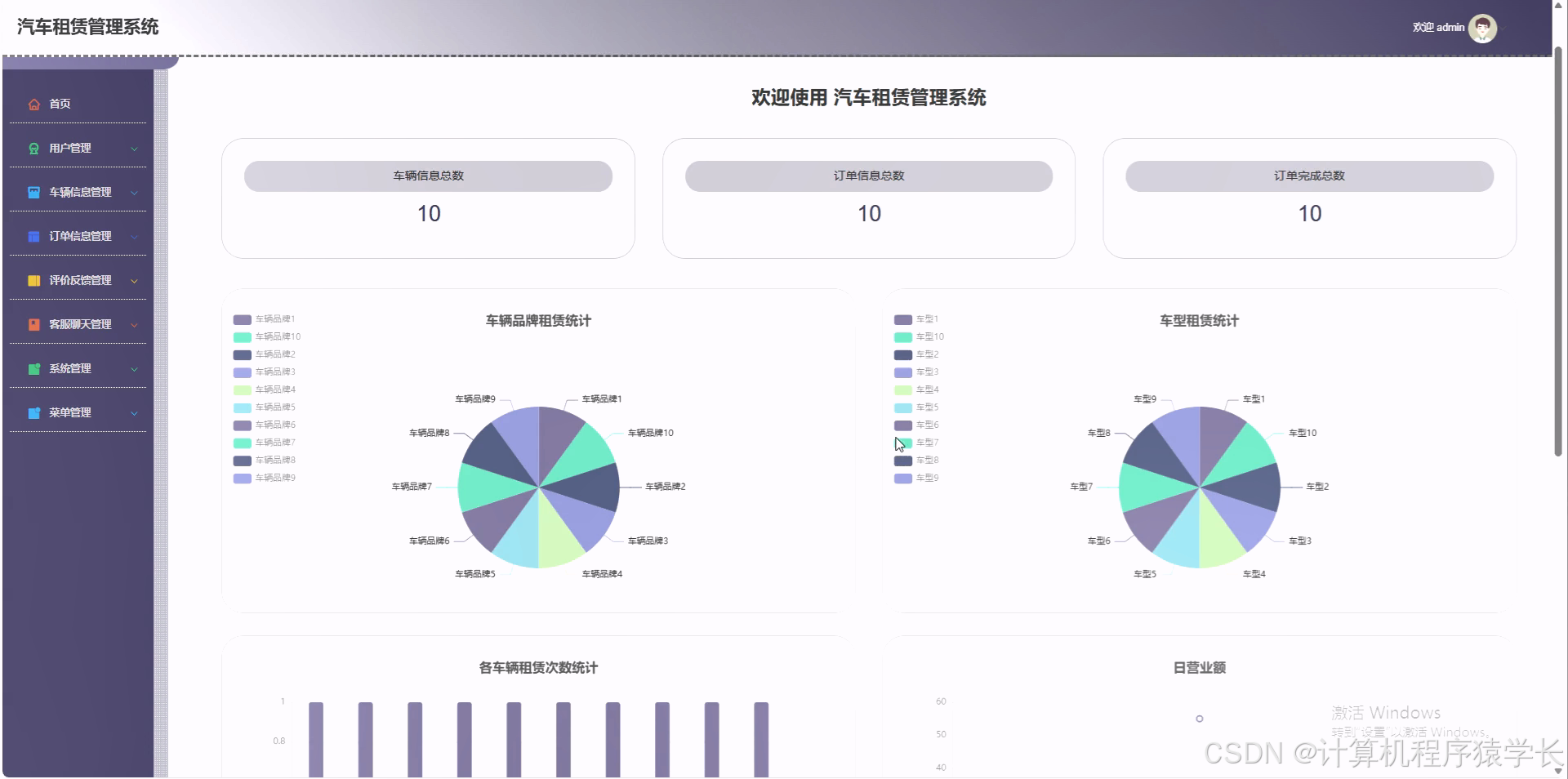Select the 首页 home icon in sidebar
This screenshot has height=779, width=1568.
click(x=33, y=104)
